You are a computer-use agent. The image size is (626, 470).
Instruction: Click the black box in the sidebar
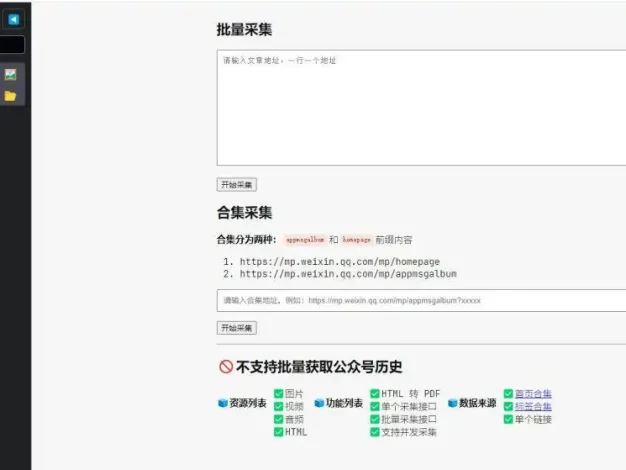click(x=12, y=45)
